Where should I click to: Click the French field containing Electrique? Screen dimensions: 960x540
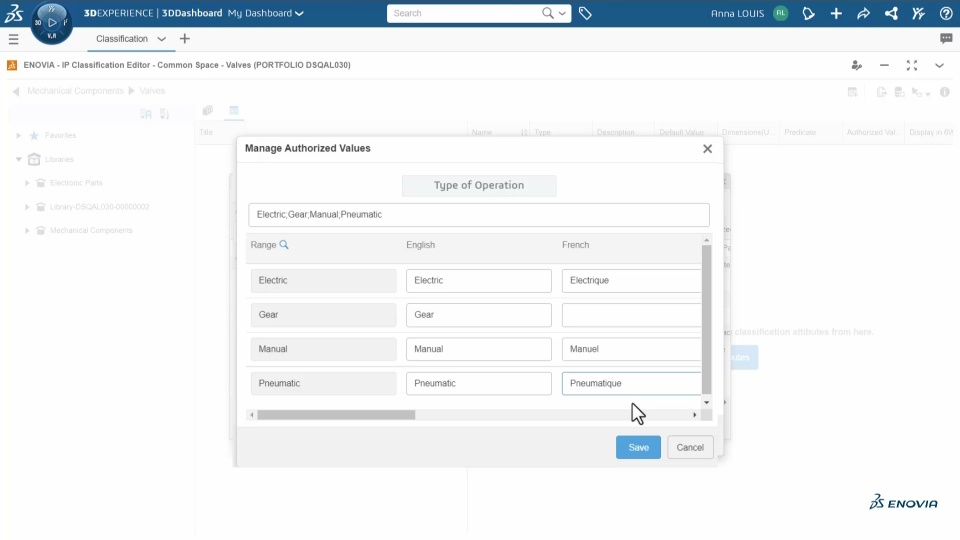point(631,280)
